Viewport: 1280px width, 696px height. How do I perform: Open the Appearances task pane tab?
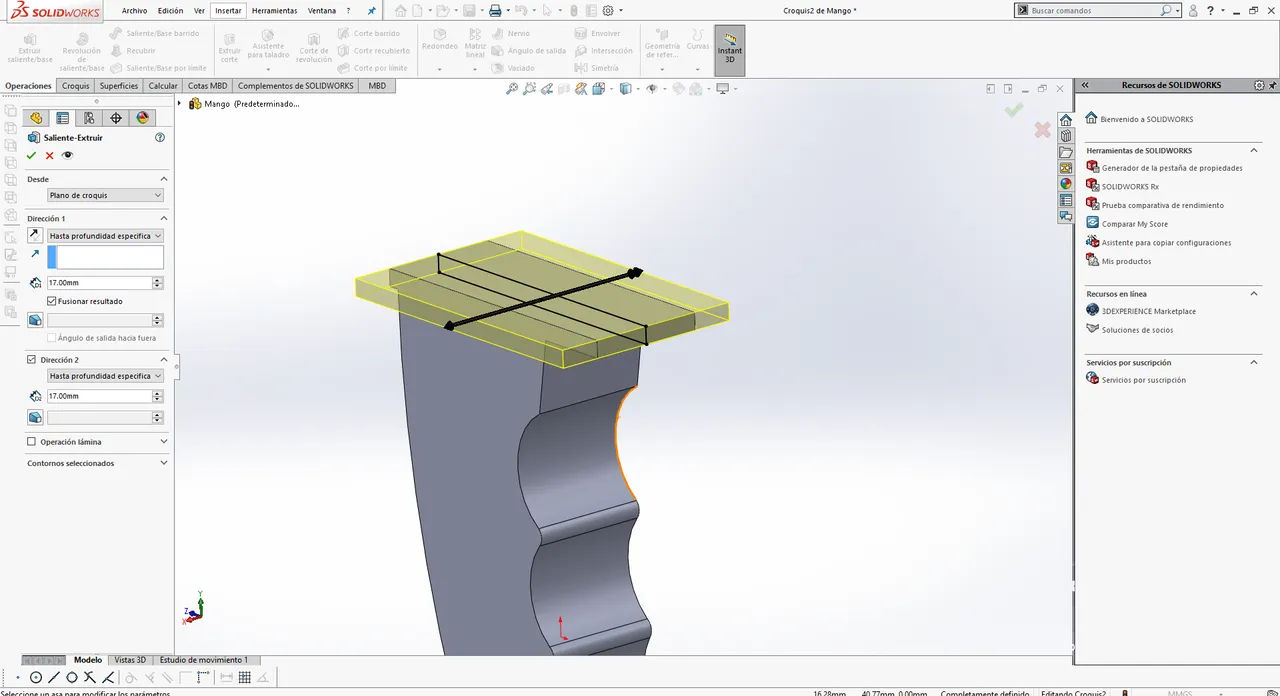coord(1066,184)
